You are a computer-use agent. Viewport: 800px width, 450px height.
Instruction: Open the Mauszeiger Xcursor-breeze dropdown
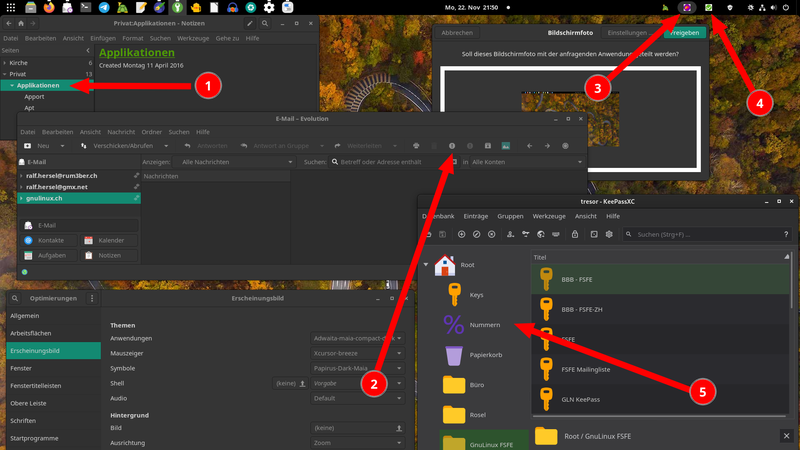pos(357,353)
